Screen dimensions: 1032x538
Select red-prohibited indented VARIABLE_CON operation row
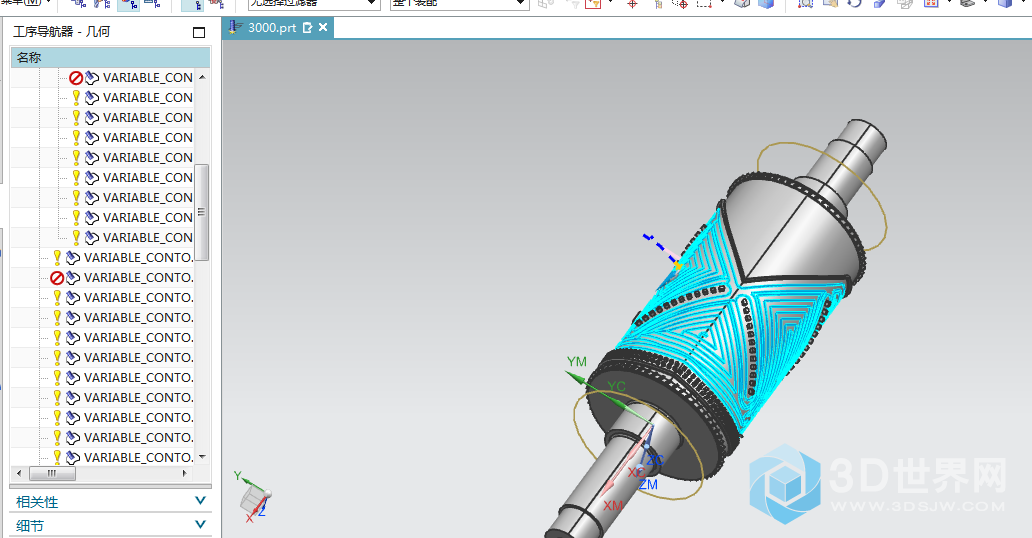(x=131, y=78)
